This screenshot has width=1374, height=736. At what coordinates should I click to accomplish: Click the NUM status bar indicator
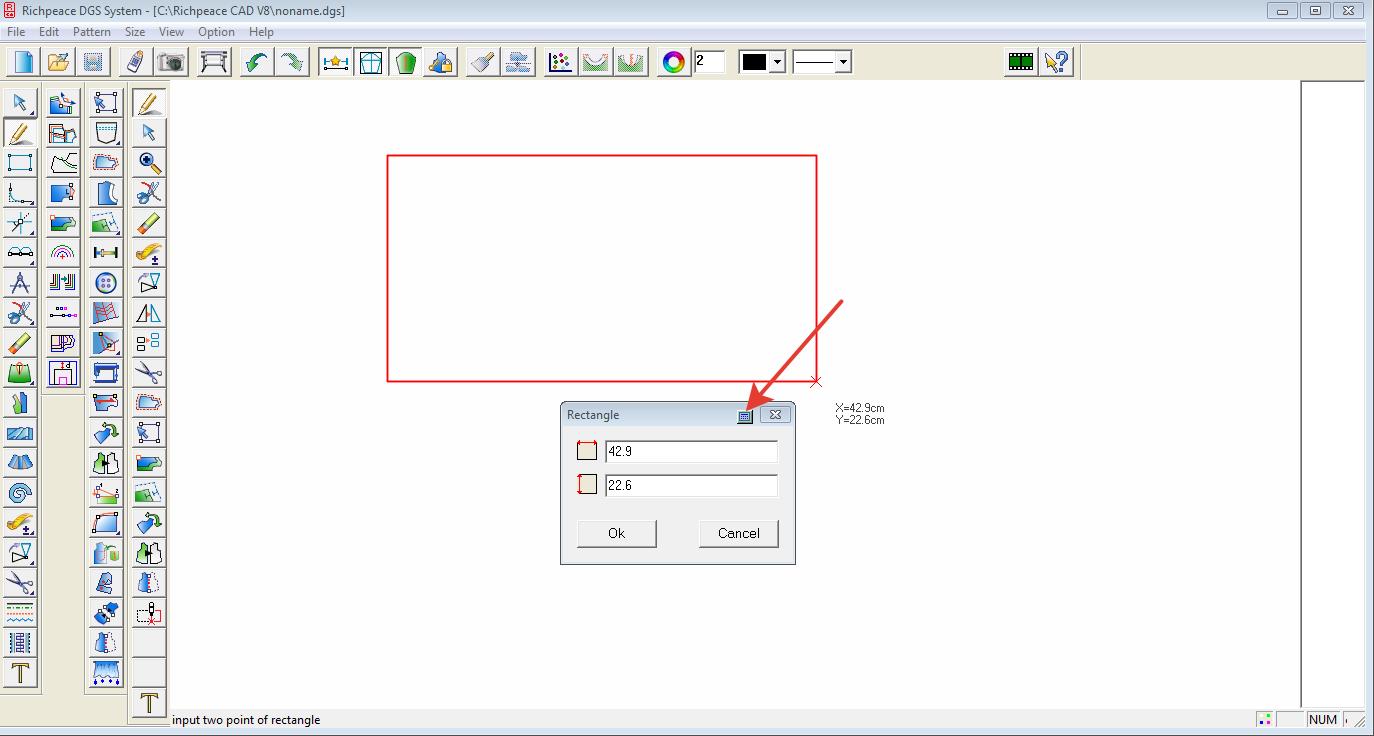click(1322, 720)
